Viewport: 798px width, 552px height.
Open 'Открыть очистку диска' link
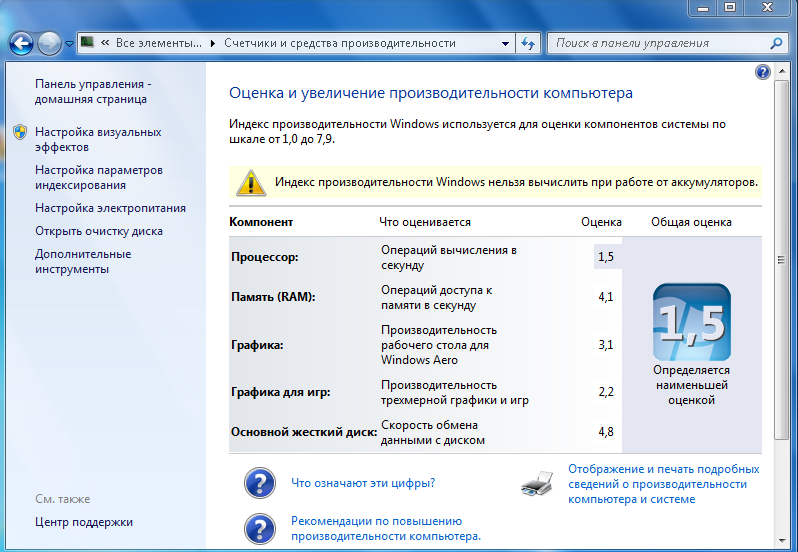(x=99, y=231)
